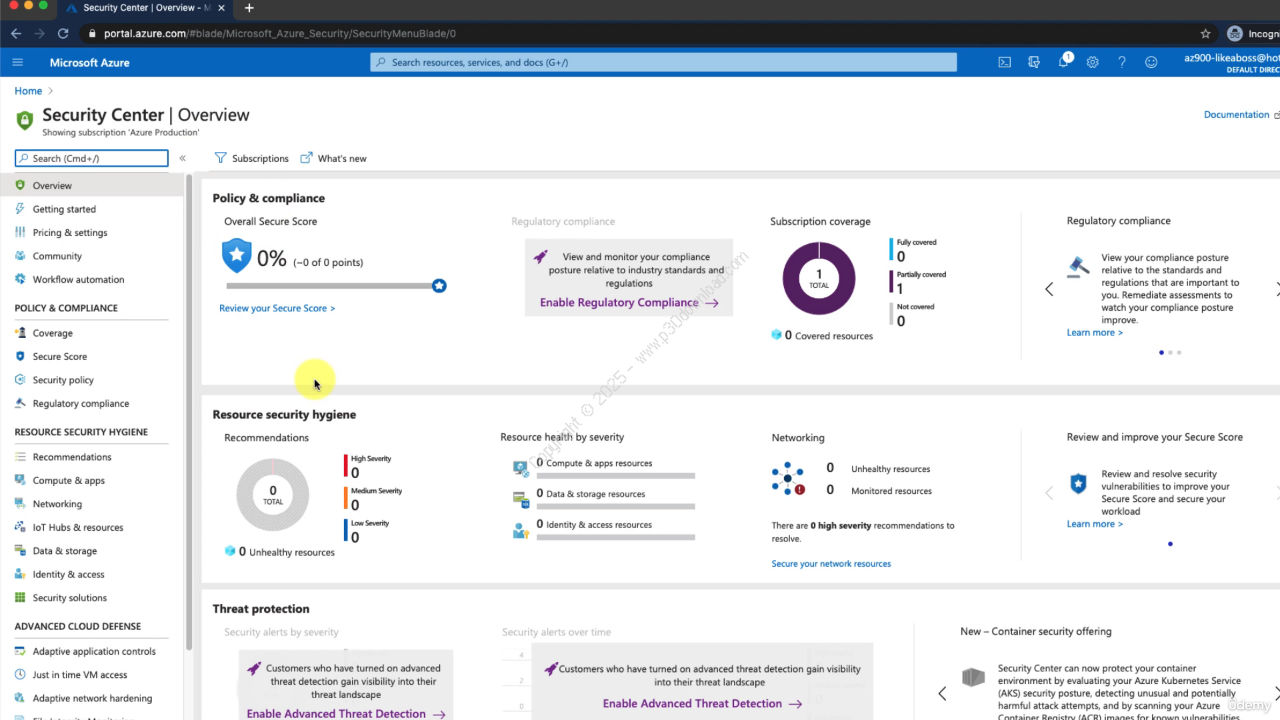Image resolution: width=1280 pixels, height=720 pixels.
Task: Click Learn more under Regulatory compliance
Action: click(x=1094, y=332)
